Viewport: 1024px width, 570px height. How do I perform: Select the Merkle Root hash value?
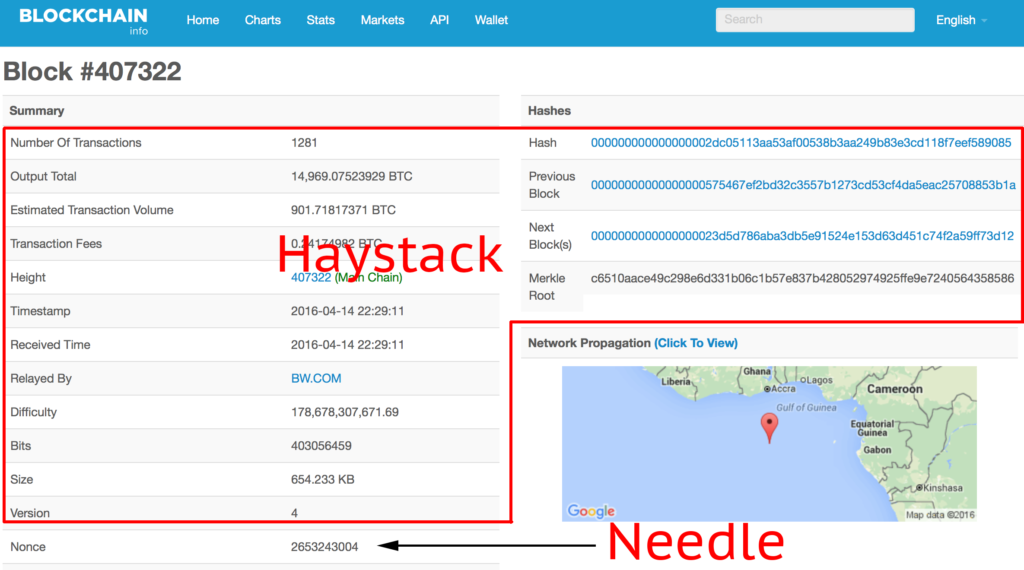tap(803, 278)
